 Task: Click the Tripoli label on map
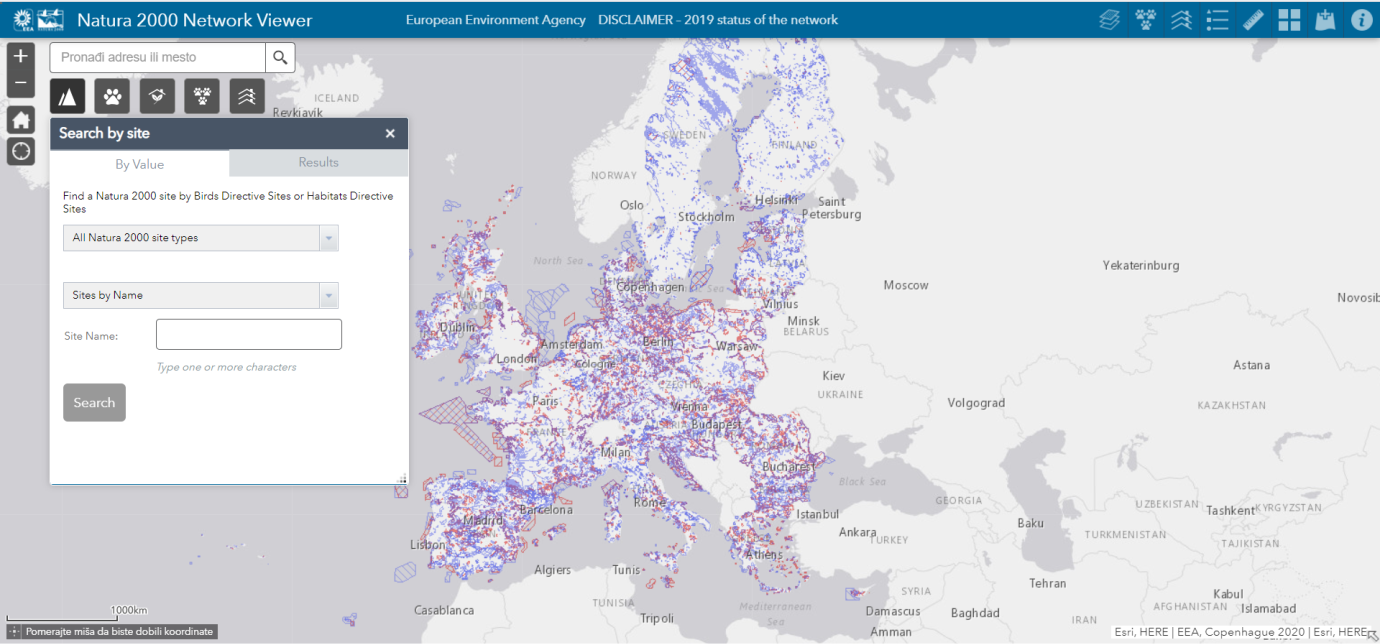tap(657, 618)
